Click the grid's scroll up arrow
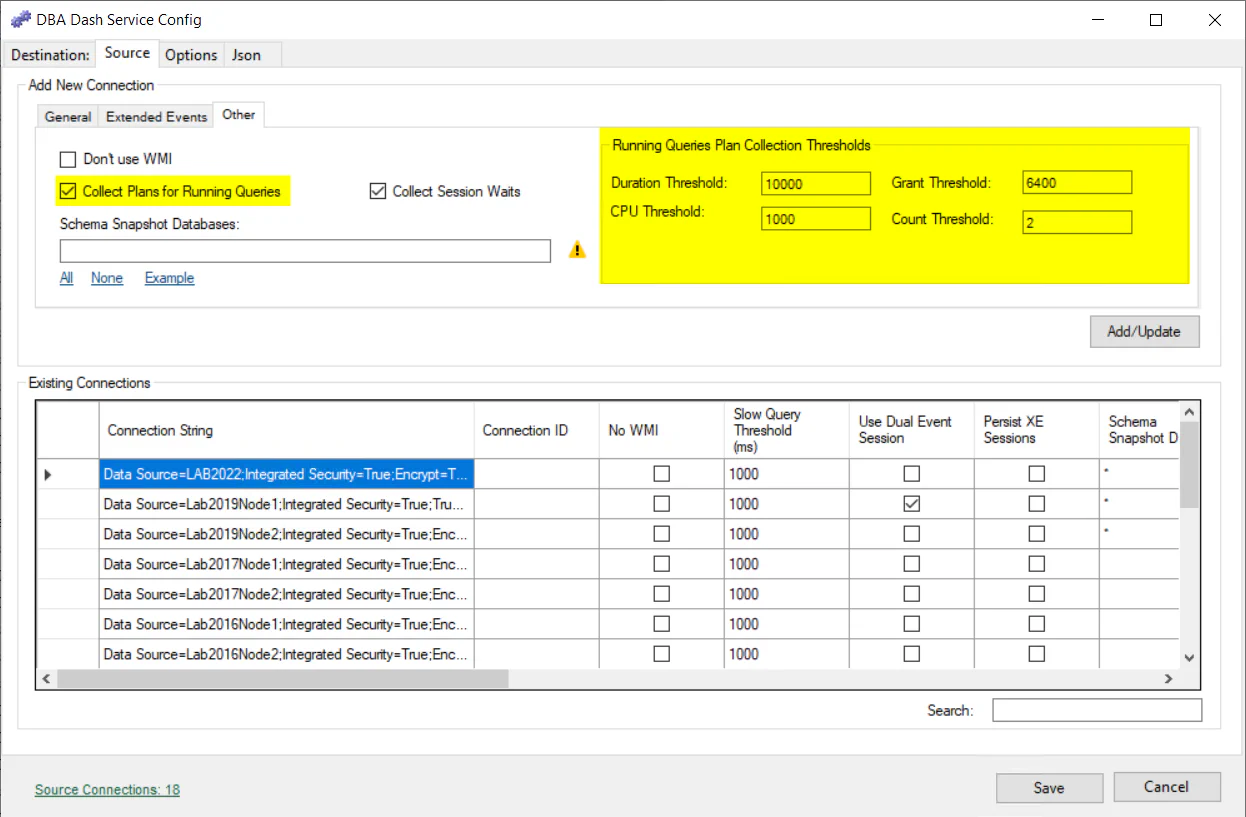1246x817 pixels. click(1189, 412)
